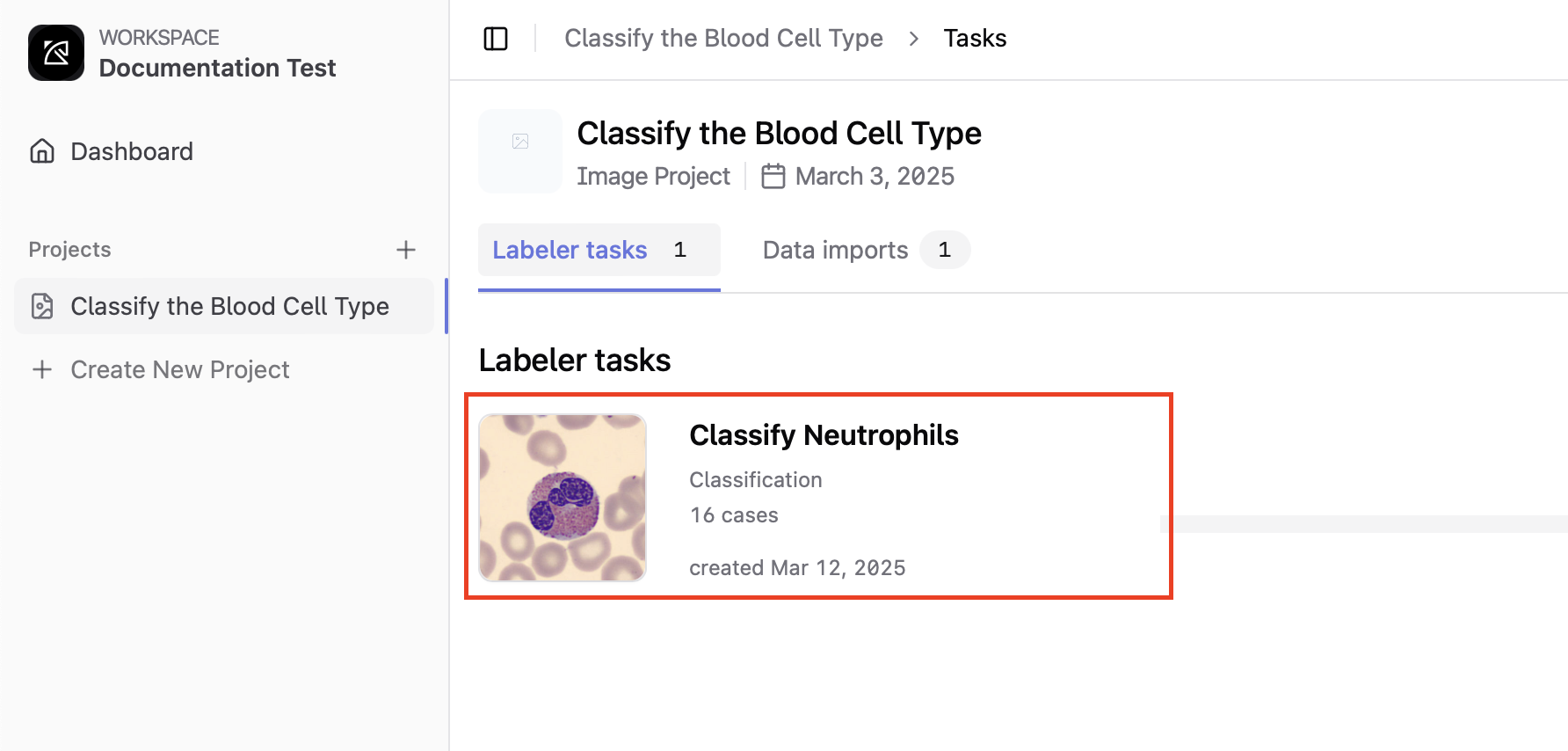This screenshot has height=751, width=1568.
Task: Toggle the sidebar panel icon
Action: point(496,39)
